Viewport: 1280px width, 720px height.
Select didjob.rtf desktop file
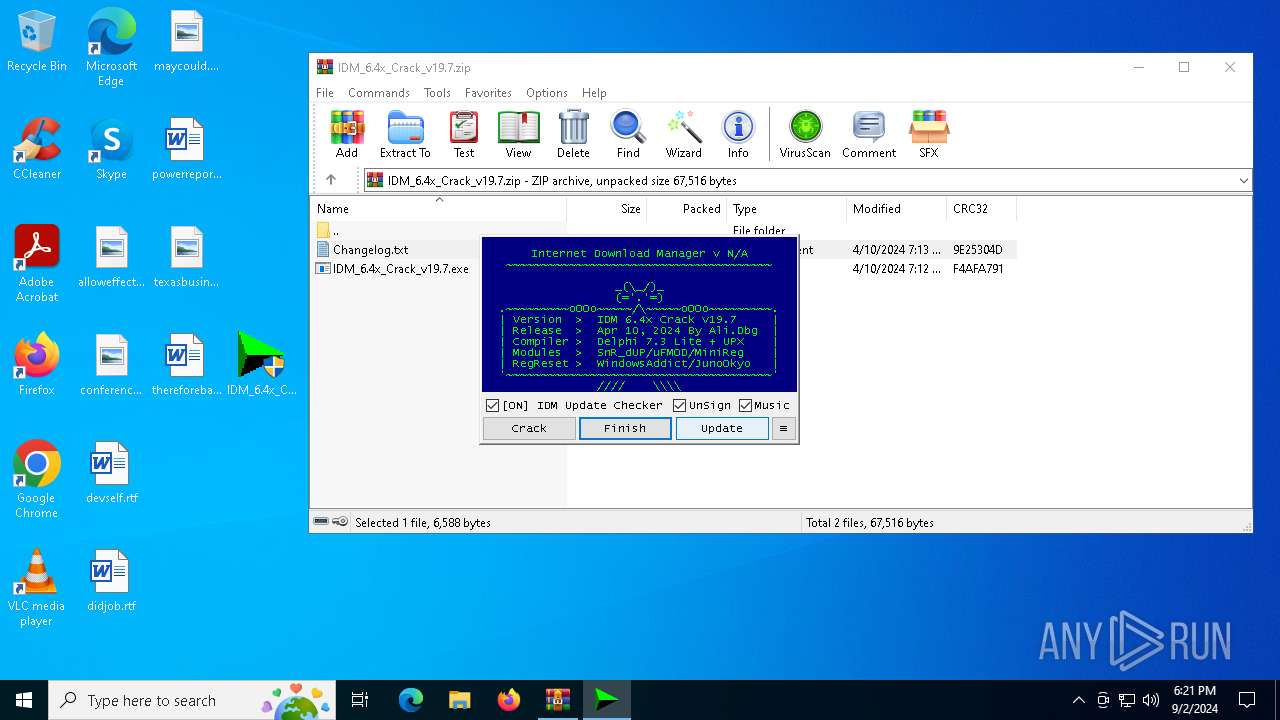click(x=111, y=581)
